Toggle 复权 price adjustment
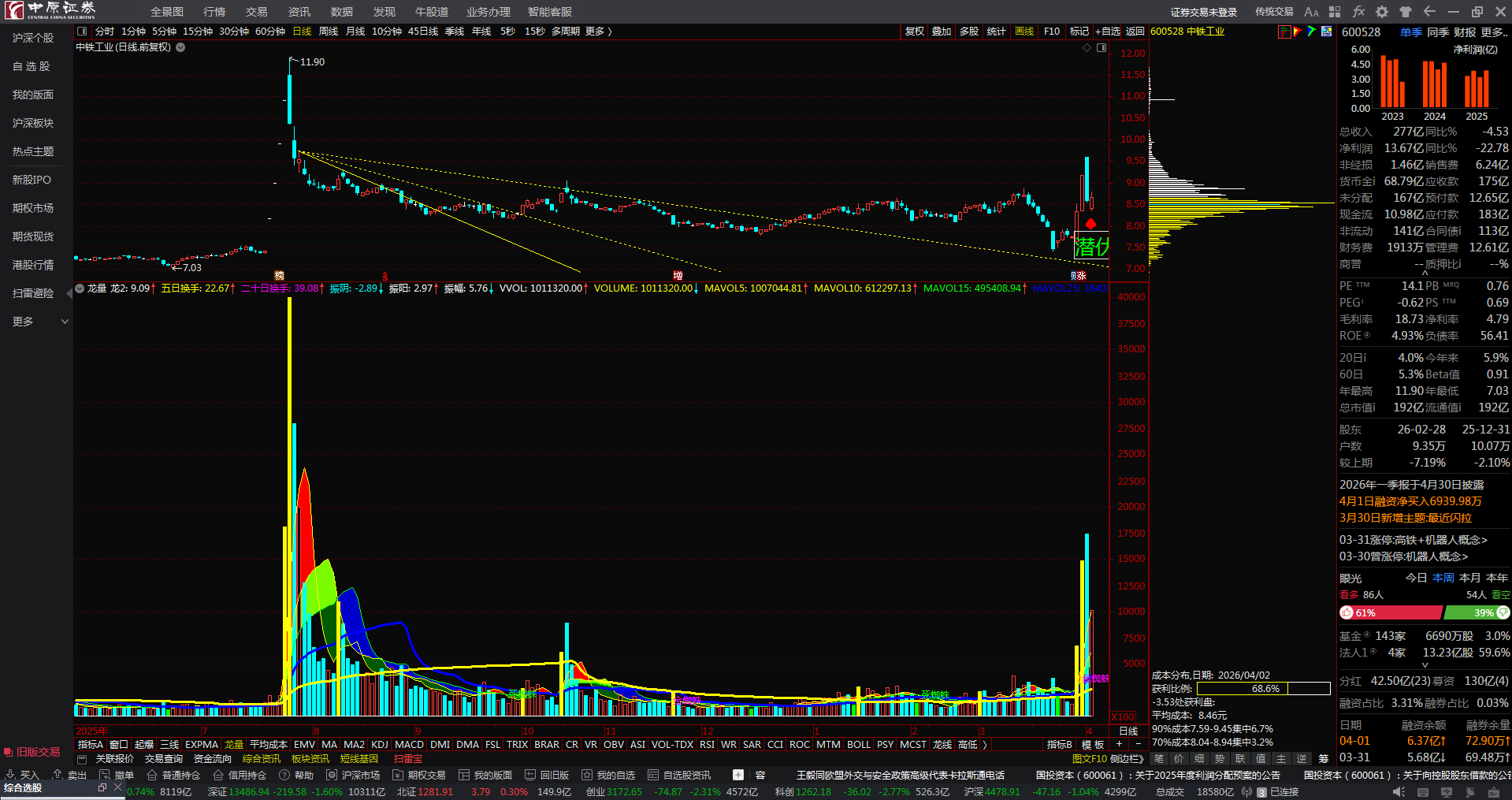Screen dimensions: 1512x800 (915, 32)
